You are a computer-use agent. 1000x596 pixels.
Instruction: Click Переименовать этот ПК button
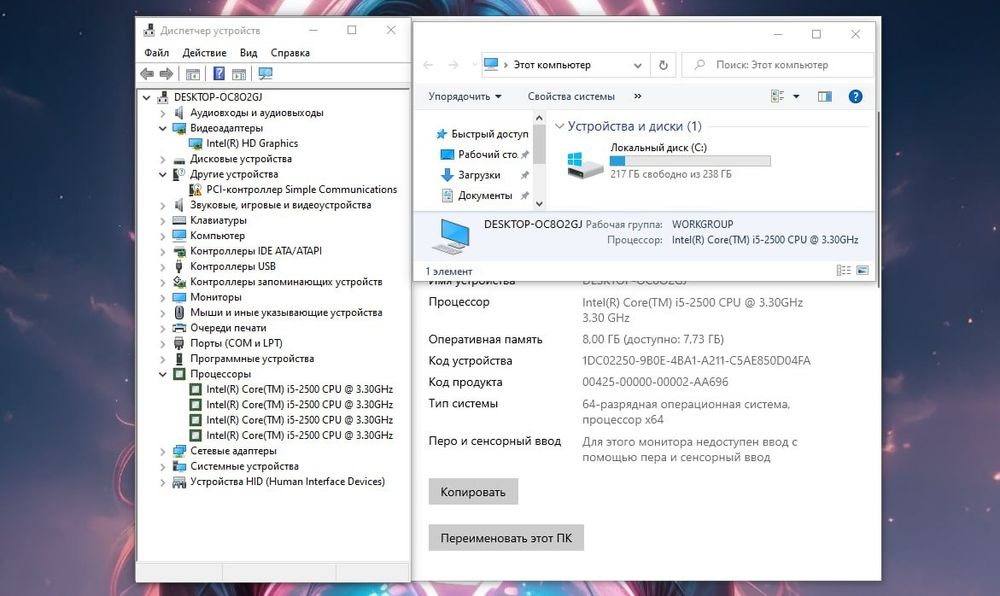[506, 538]
